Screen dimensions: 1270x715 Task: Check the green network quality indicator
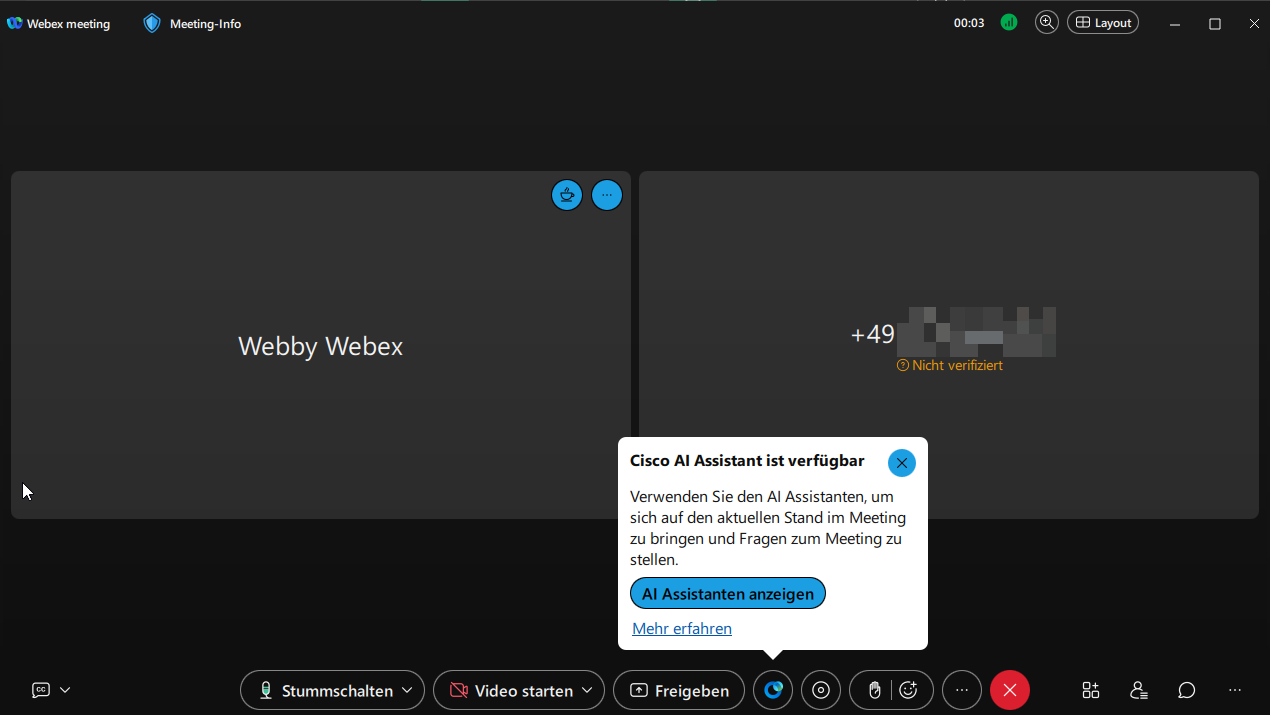[1009, 22]
